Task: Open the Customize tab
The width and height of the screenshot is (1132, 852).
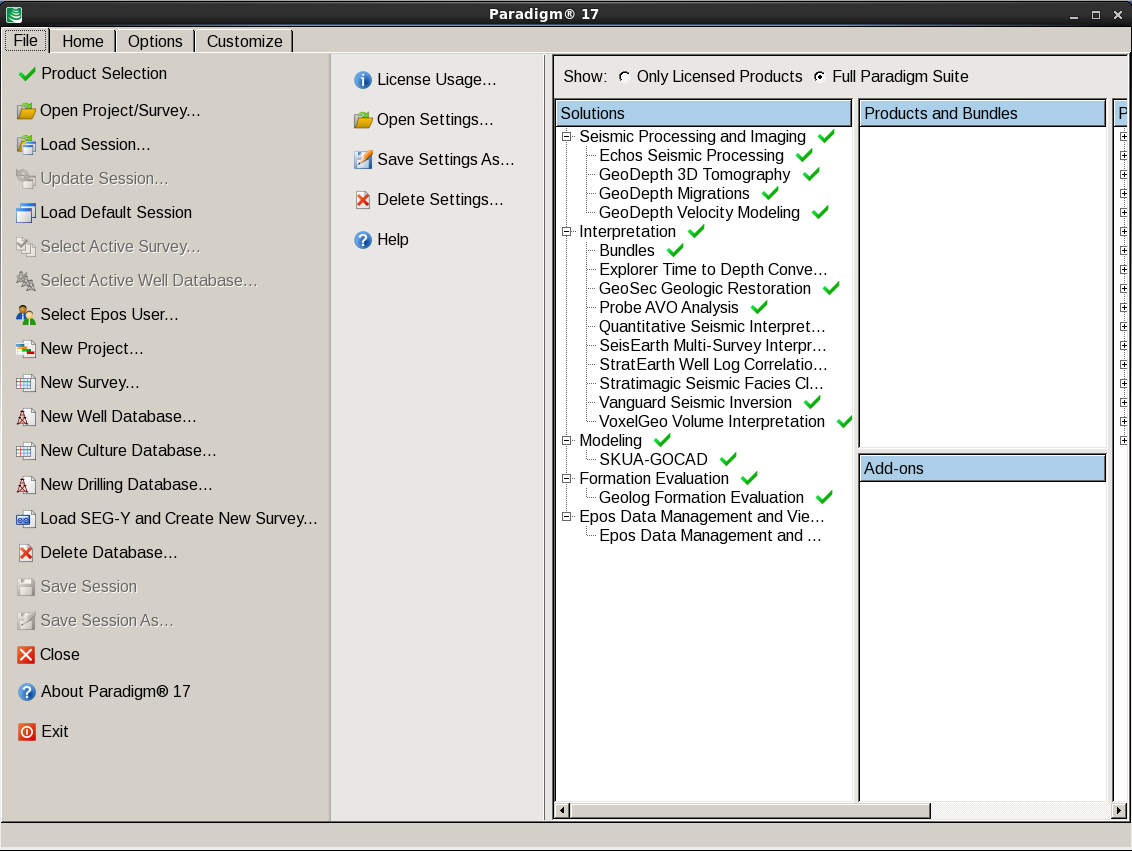Action: click(244, 41)
